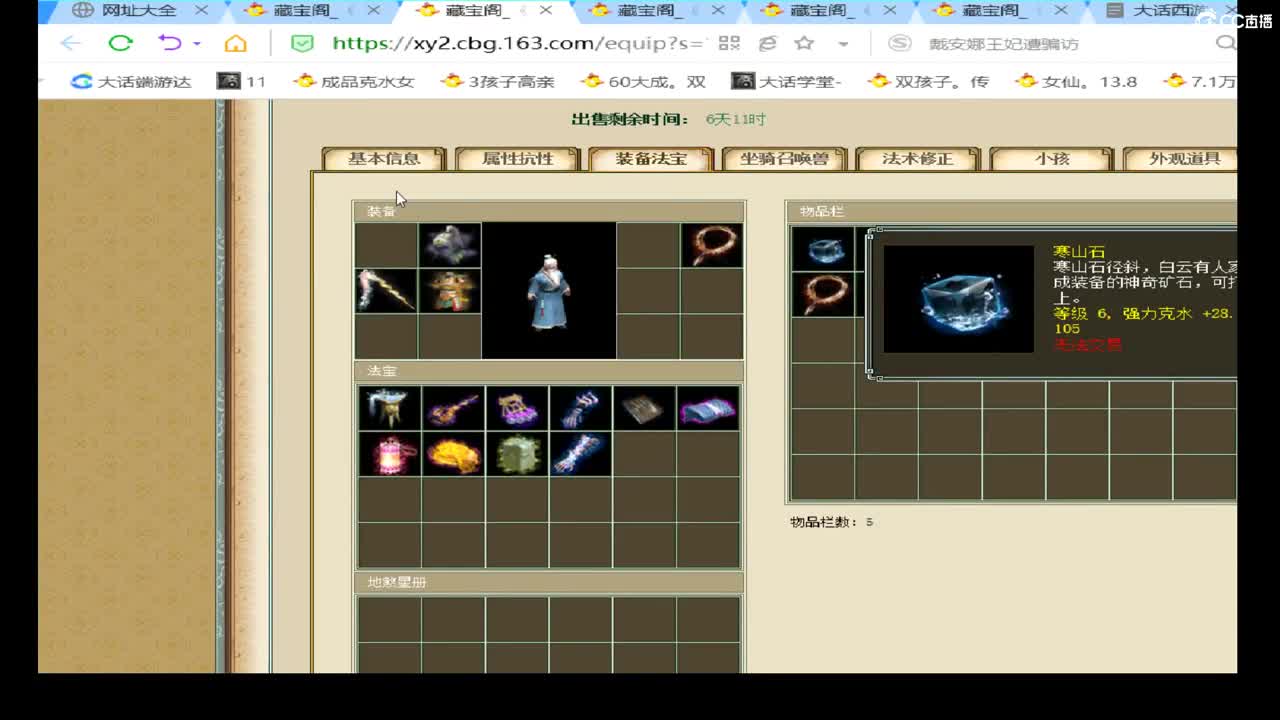Open the dropdown arrow beside the purple undo icon
Image resolution: width=1280 pixels, height=720 pixels.
(197, 44)
